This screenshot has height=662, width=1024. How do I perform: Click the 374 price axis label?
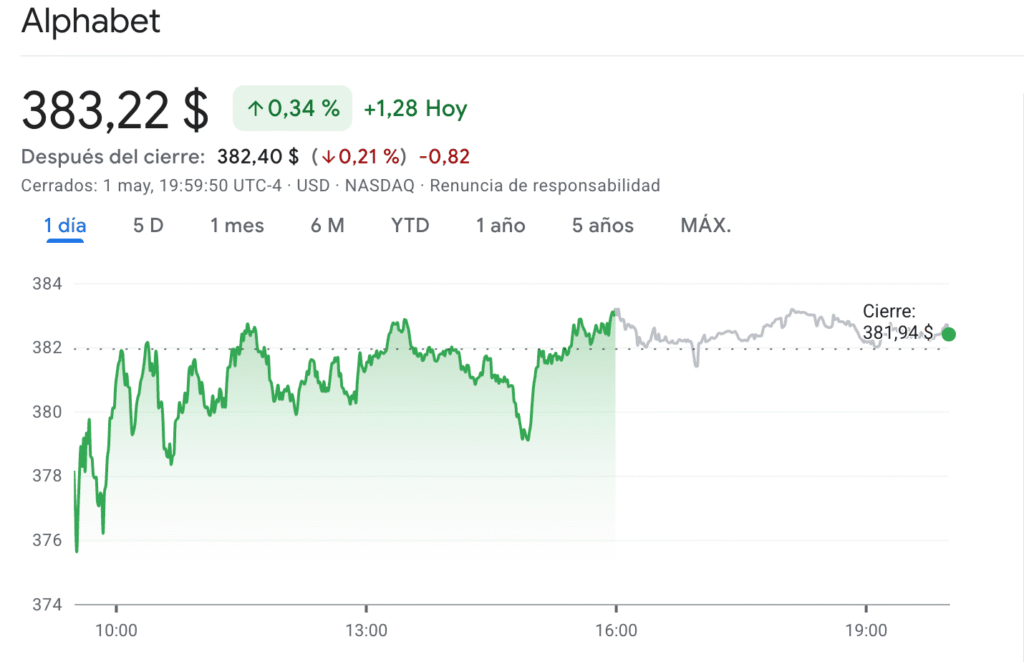click(x=47, y=605)
